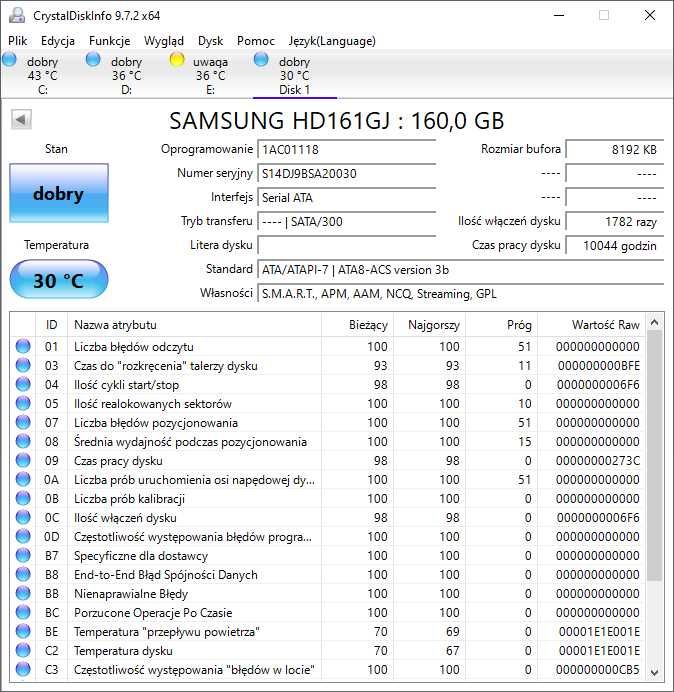Select the Disk 1 tab
The width and height of the screenshot is (674, 692).
[x=294, y=75]
